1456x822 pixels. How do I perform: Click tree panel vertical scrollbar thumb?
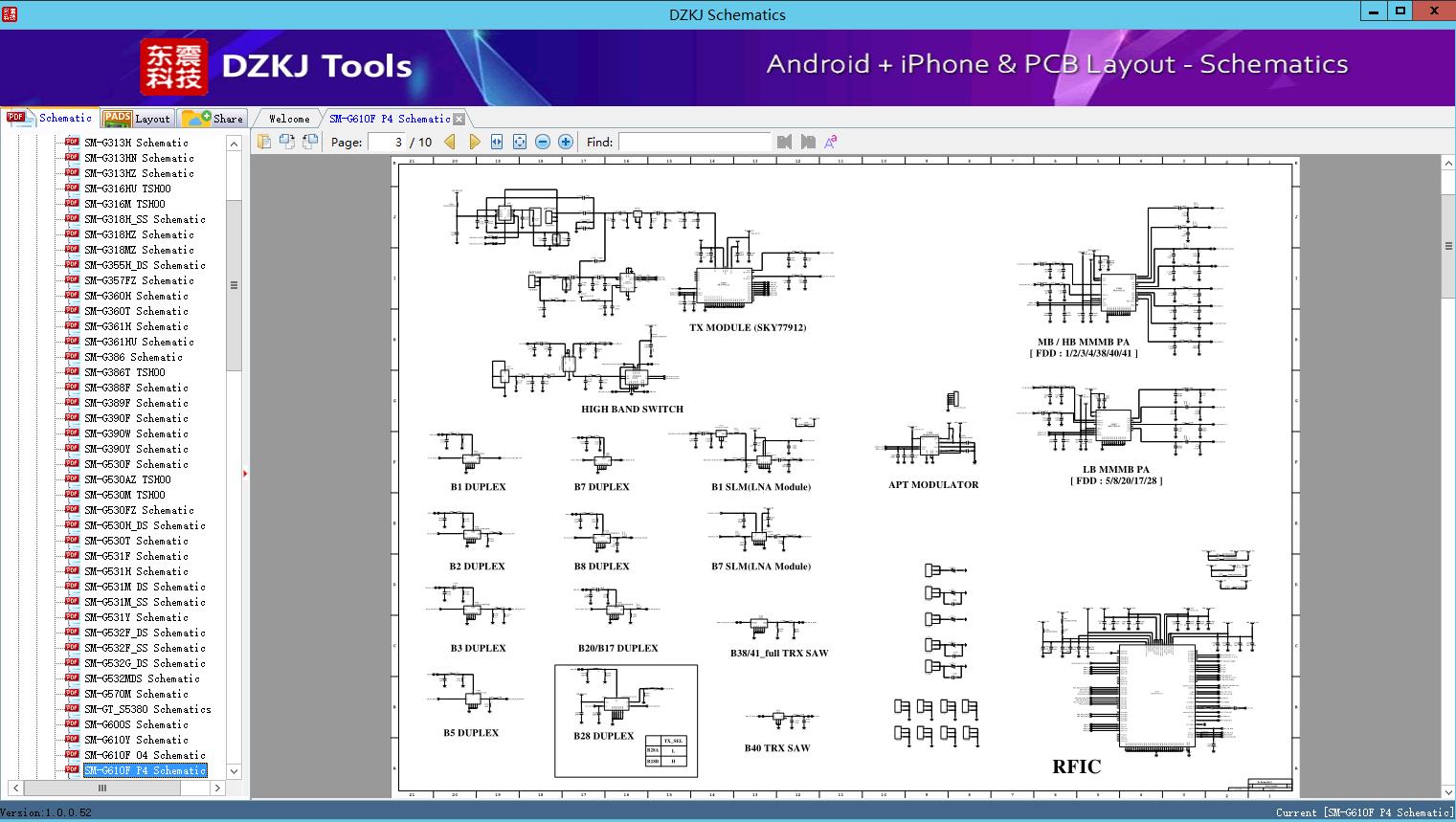(x=234, y=285)
